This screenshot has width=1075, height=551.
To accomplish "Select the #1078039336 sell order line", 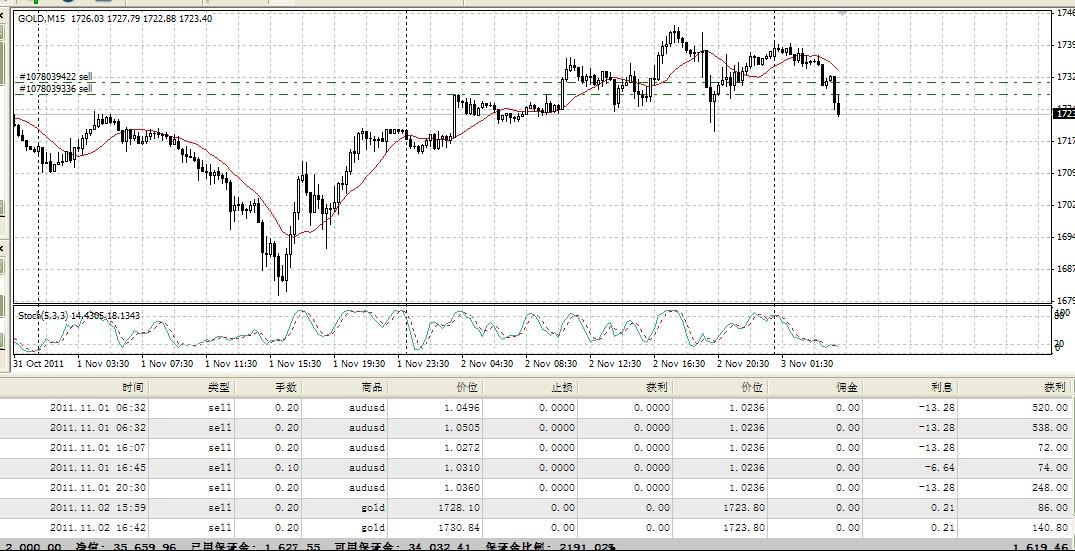I will tap(56, 89).
